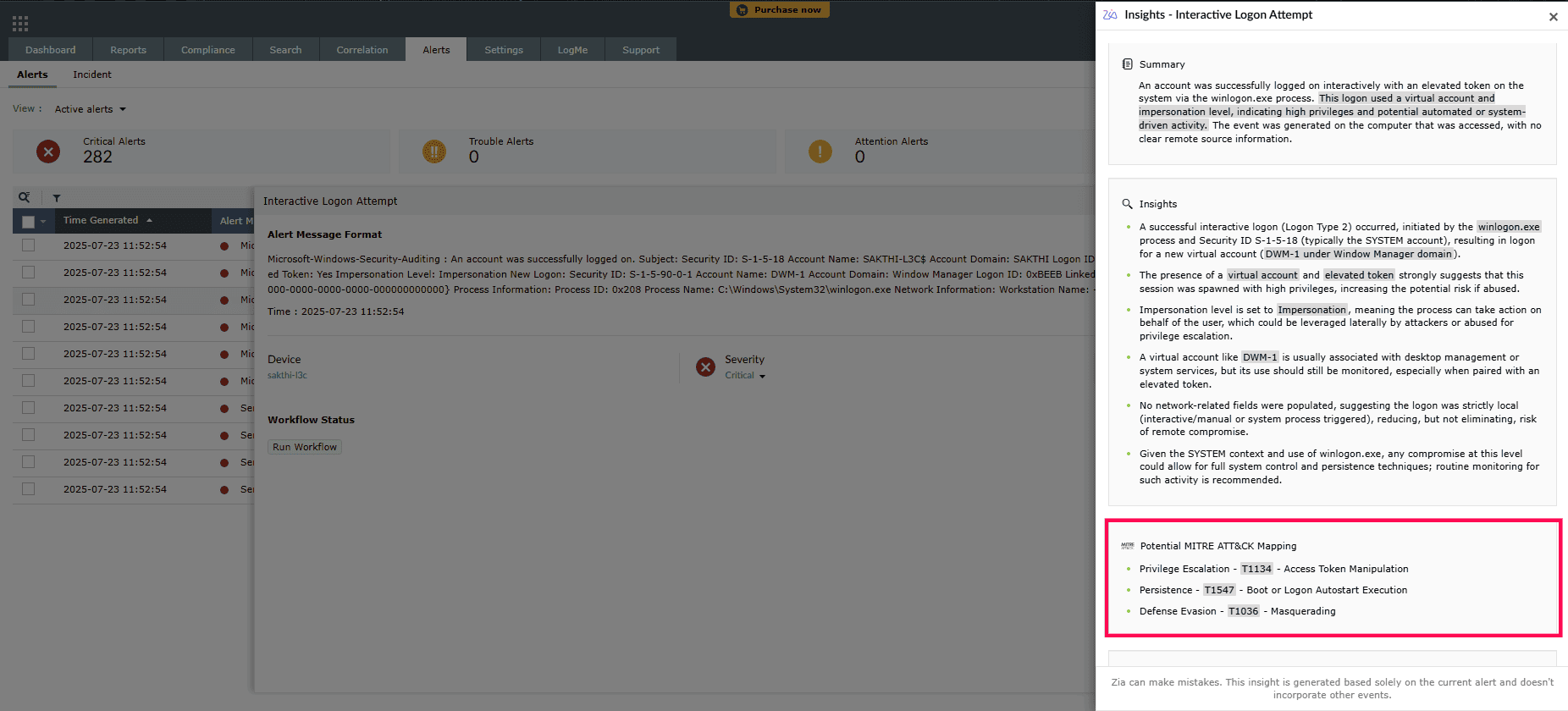This screenshot has height=711, width=1568.
Task: Select the Correlation tab
Action: [362, 50]
